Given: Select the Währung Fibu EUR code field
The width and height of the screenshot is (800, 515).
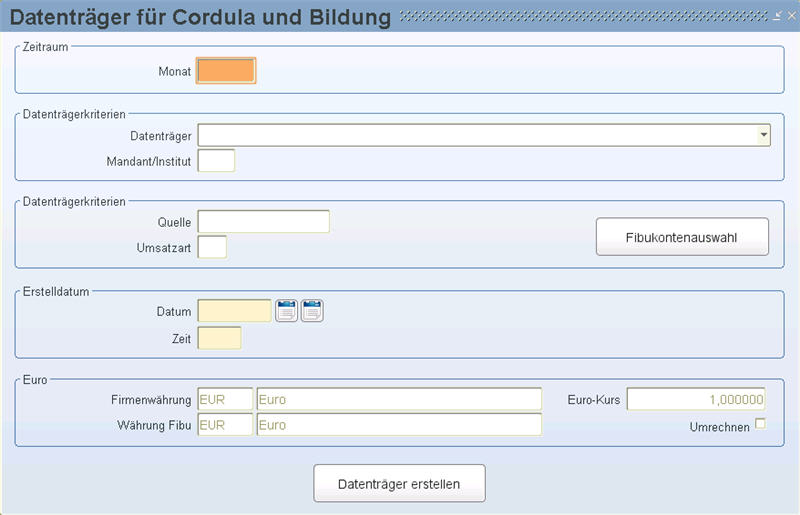Looking at the screenshot, I should [x=225, y=425].
